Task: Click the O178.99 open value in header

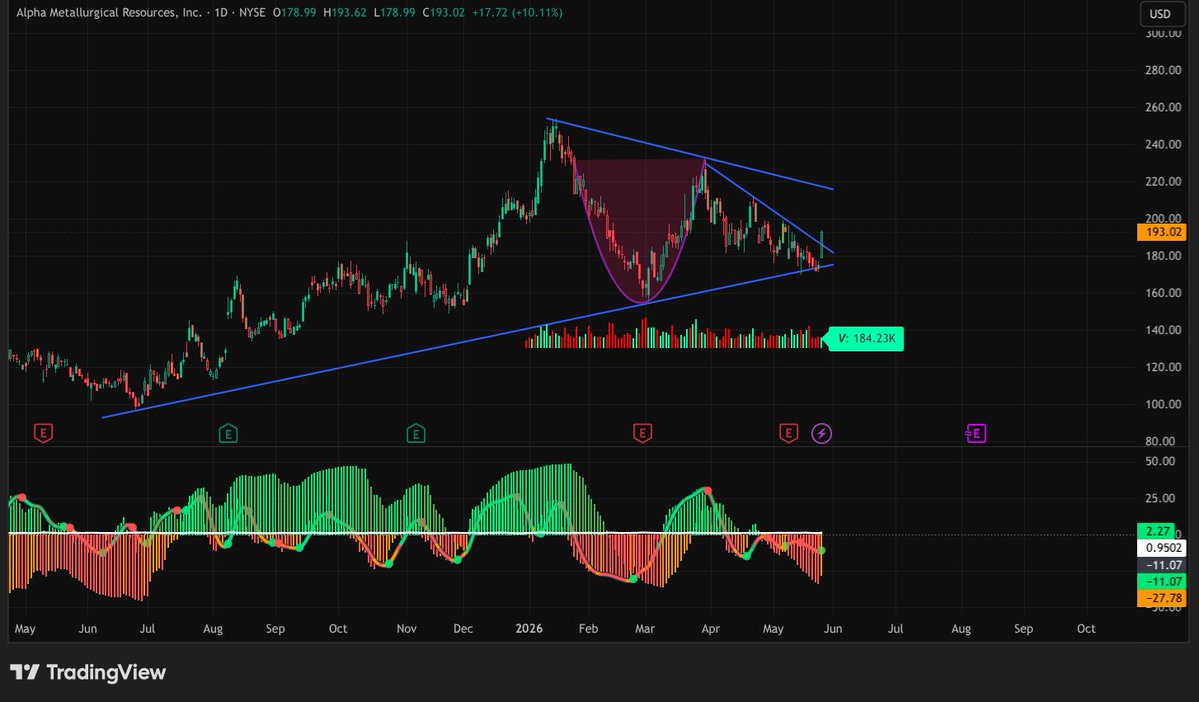Action: click(294, 12)
